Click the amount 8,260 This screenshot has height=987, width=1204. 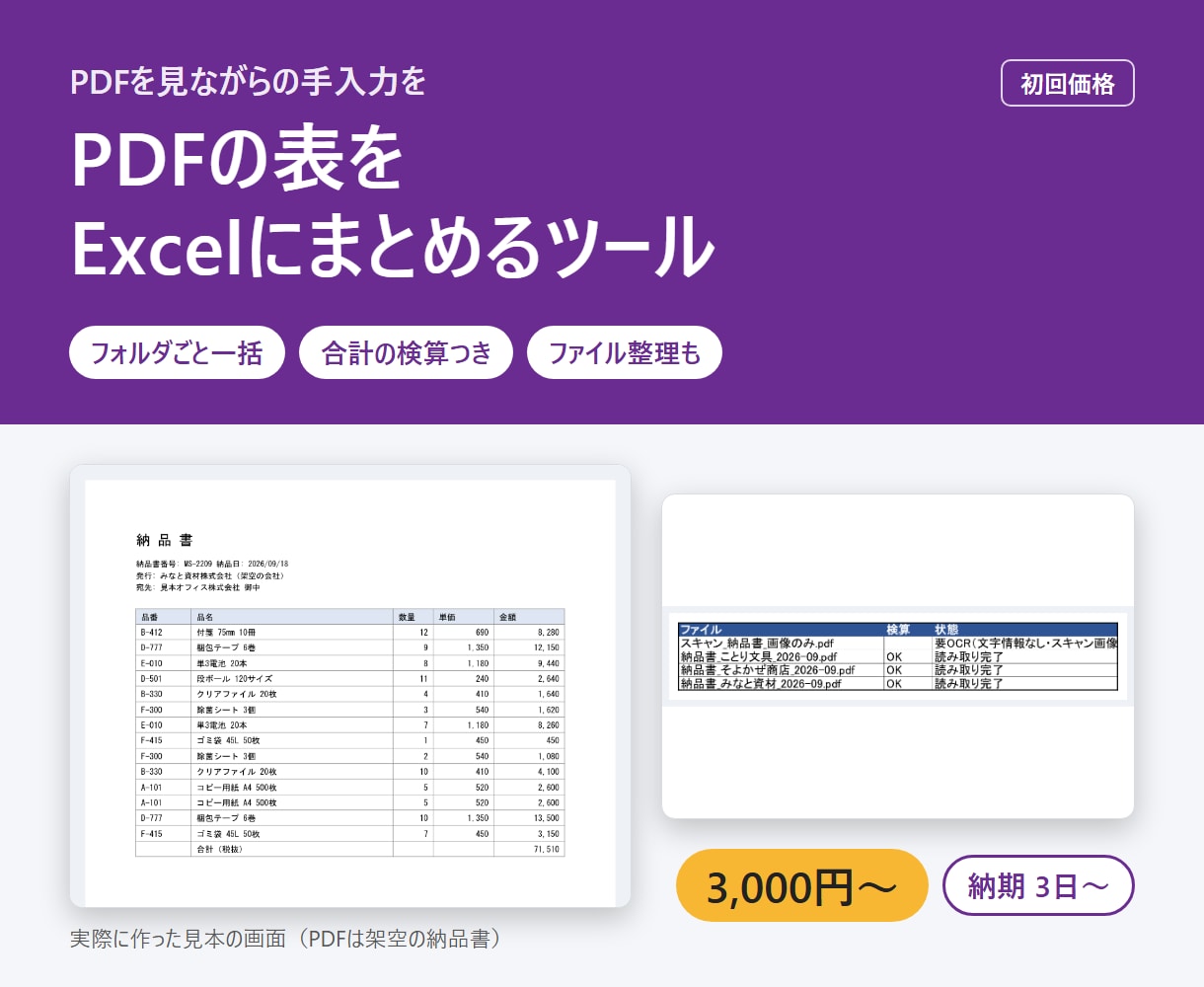(x=549, y=725)
